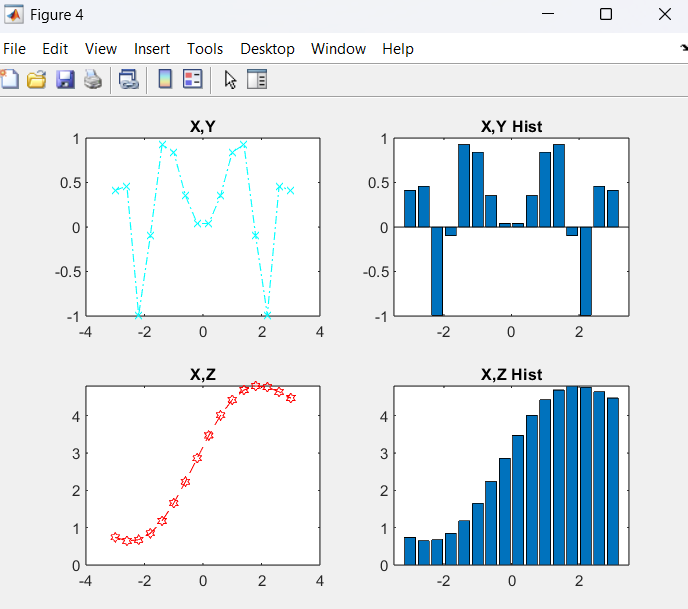
Task: Insert a legend using the toolbar icon
Action: pyautogui.click(x=193, y=79)
